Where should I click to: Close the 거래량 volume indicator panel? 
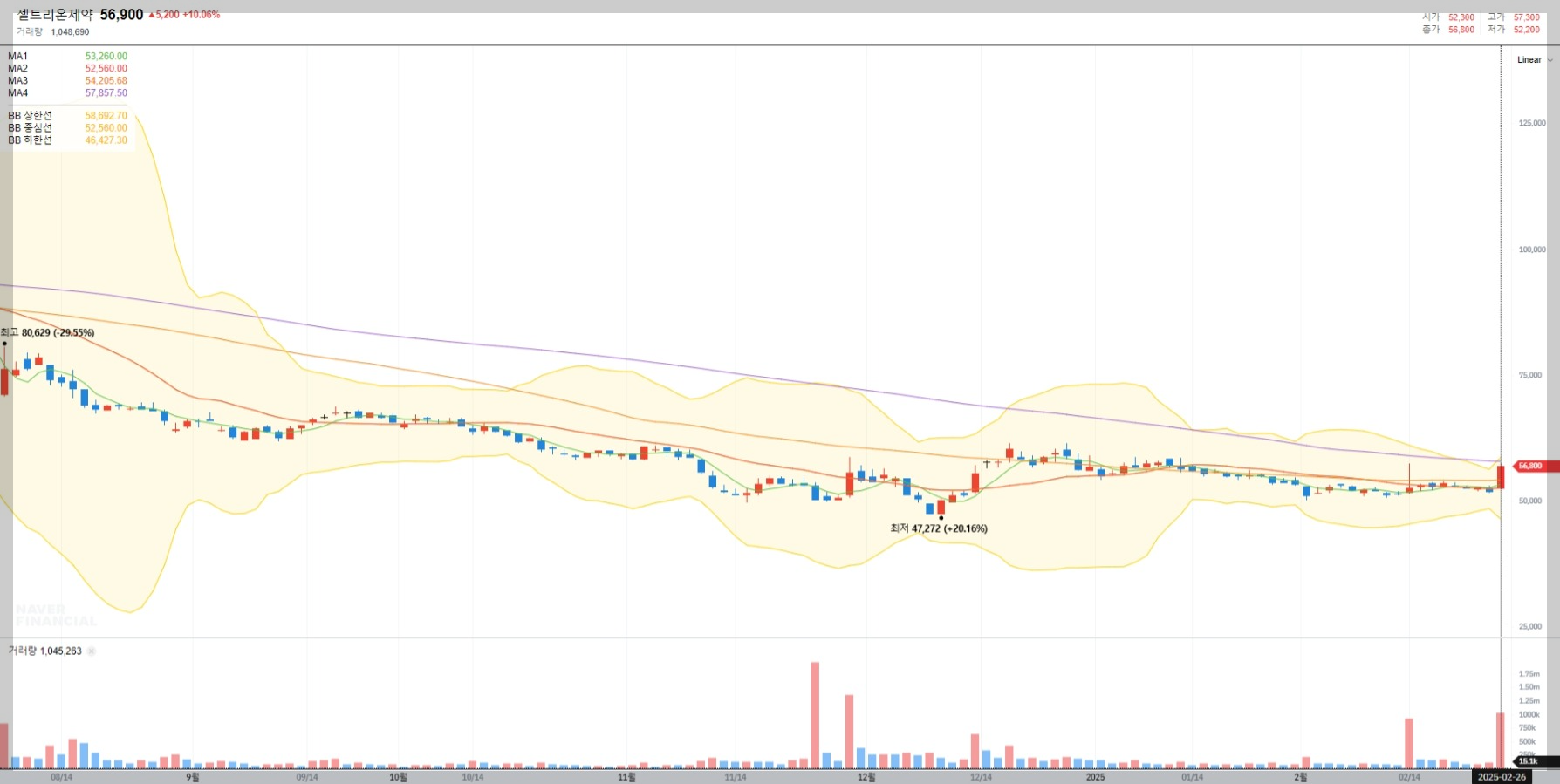[x=92, y=651]
